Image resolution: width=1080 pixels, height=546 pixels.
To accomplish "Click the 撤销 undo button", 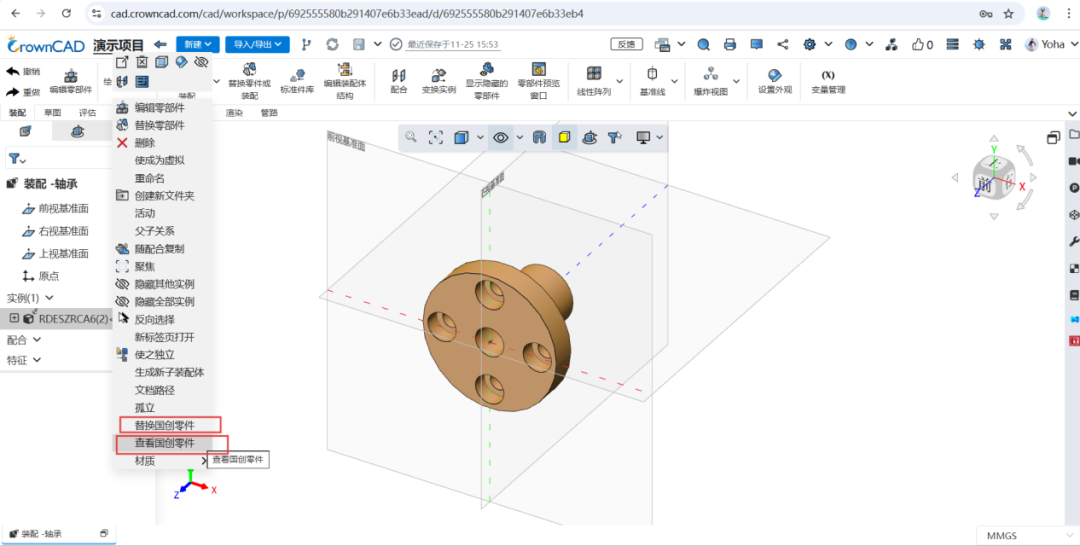I will click(24, 71).
